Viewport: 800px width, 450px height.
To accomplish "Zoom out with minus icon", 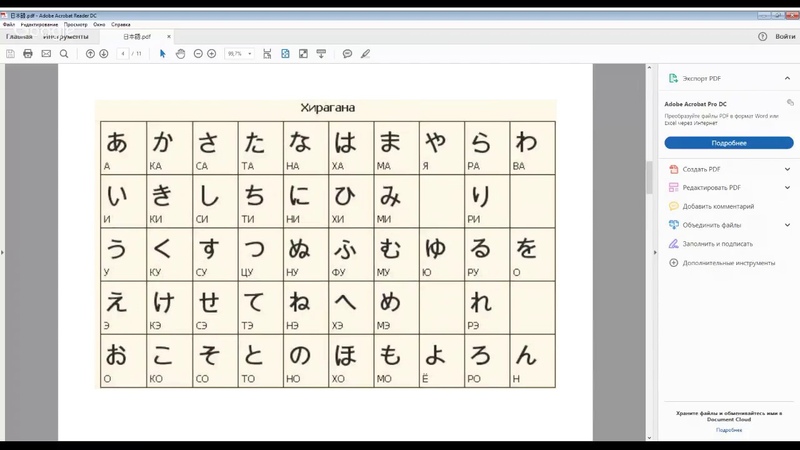I will coord(198,54).
